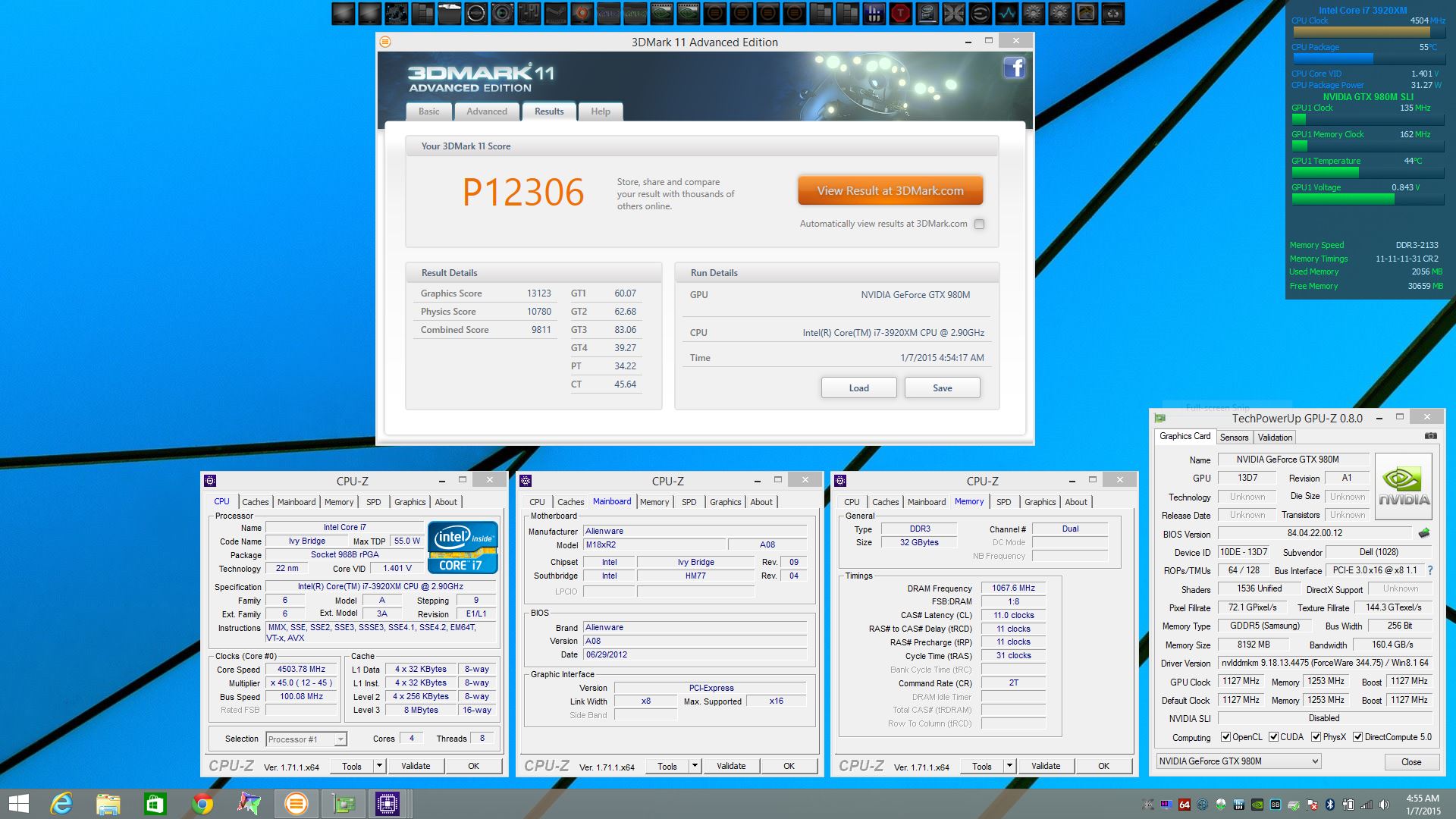Screen dimensions: 1456x819
Task: Open the EVGA E icon in top dock
Action: click(x=980, y=13)
